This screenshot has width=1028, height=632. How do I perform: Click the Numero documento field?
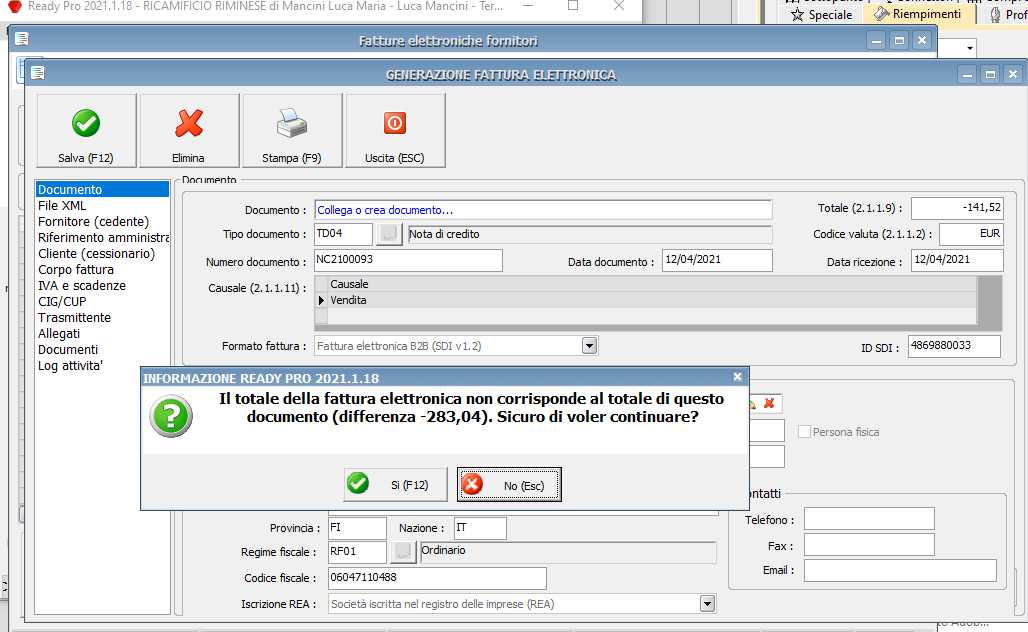pos(407,261)
